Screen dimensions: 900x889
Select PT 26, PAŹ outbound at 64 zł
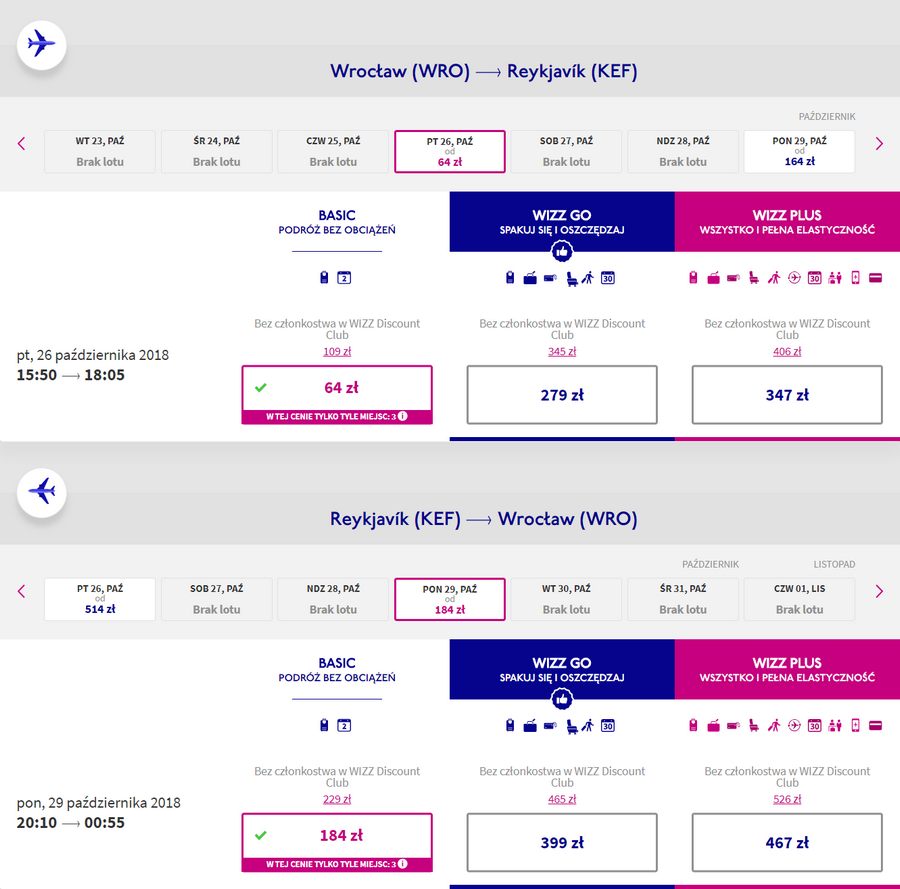coord(449,152)
